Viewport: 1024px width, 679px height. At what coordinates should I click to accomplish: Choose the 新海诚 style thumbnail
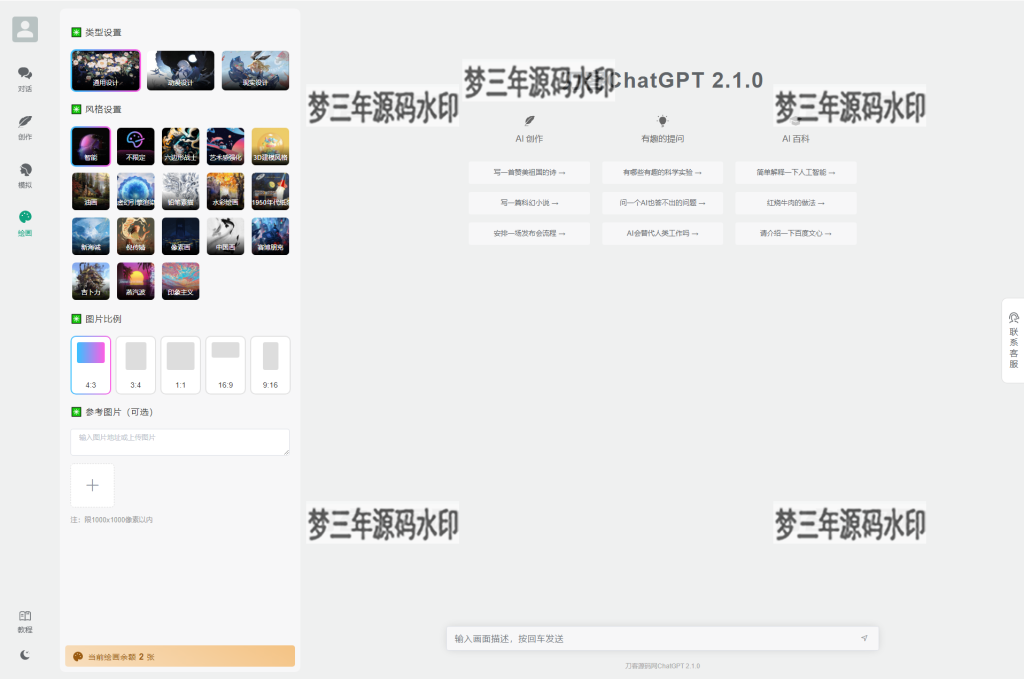(x=91, y=236)
